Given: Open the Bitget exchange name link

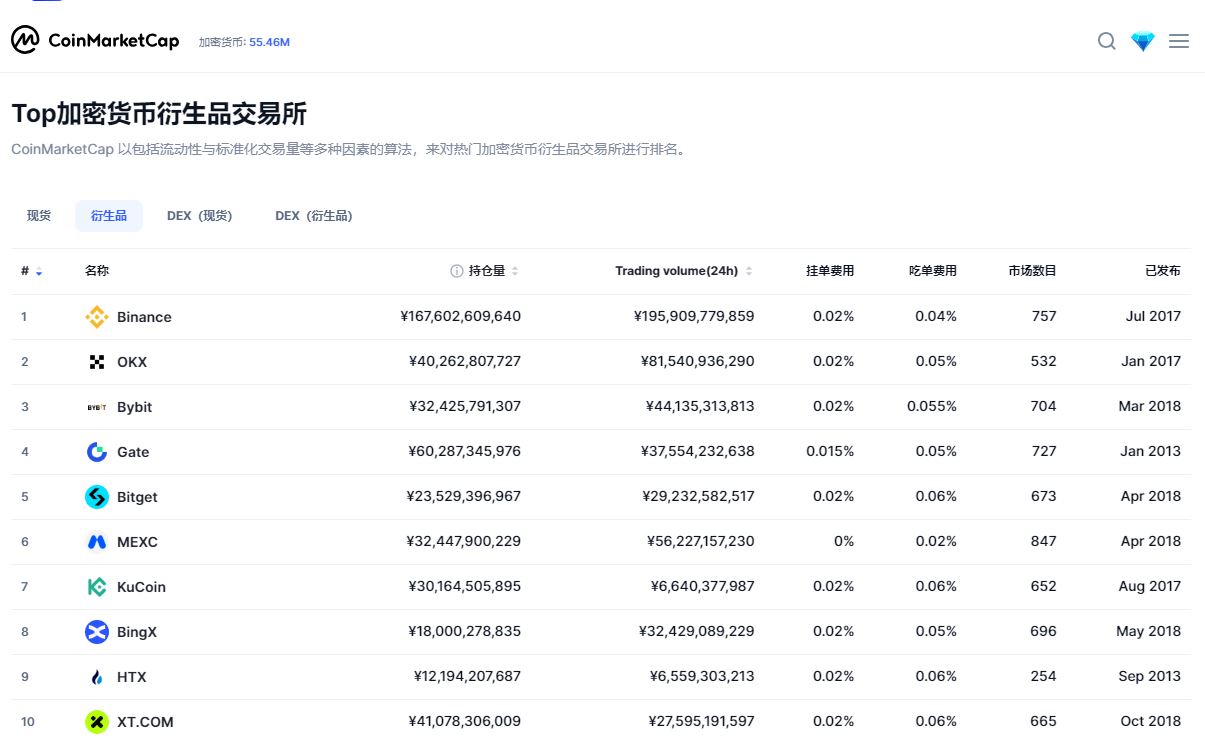Looking at the screenshot, I should tap(137, 497).
